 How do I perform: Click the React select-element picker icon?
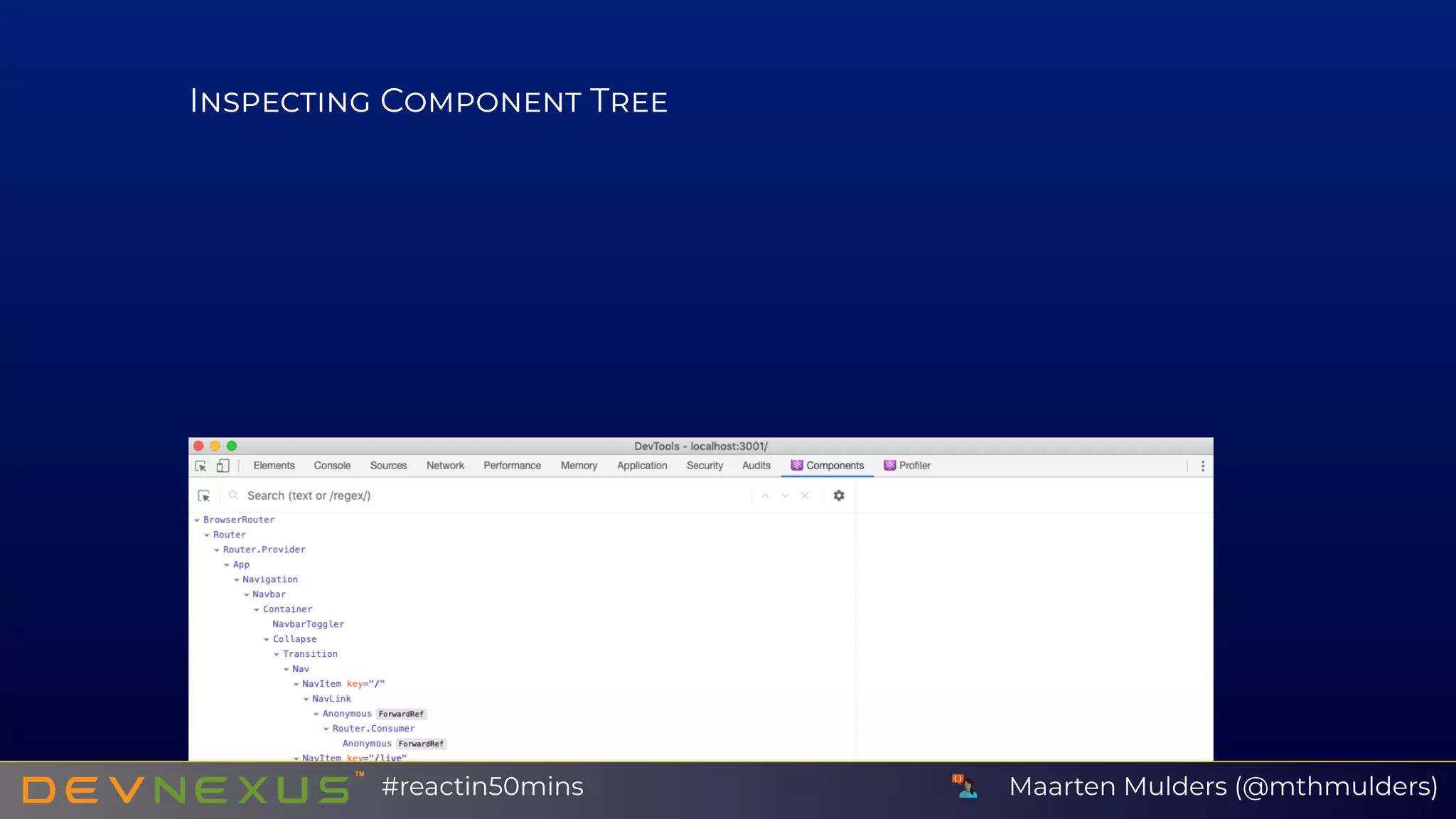coord(204,496)
